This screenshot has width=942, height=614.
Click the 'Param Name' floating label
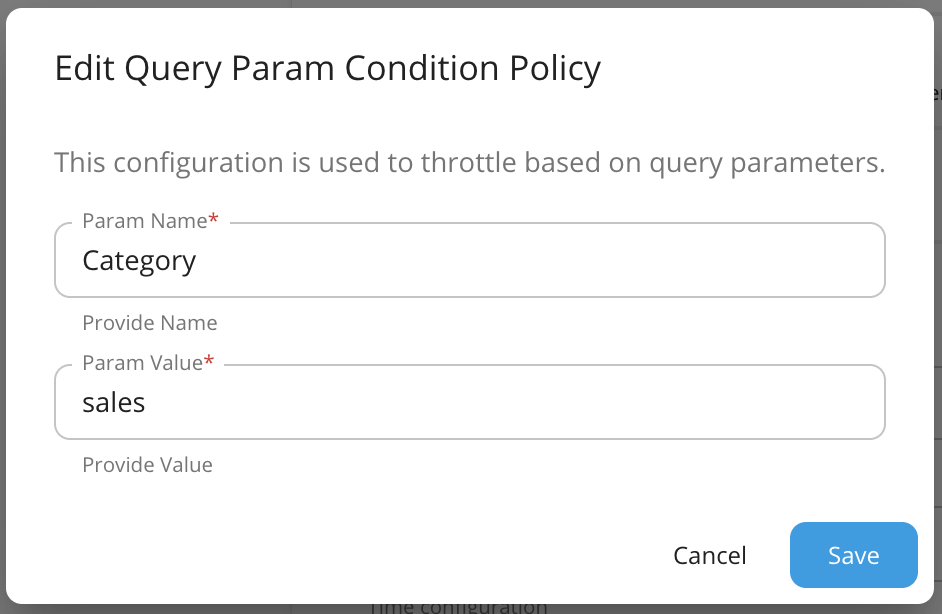pos(145,221)
